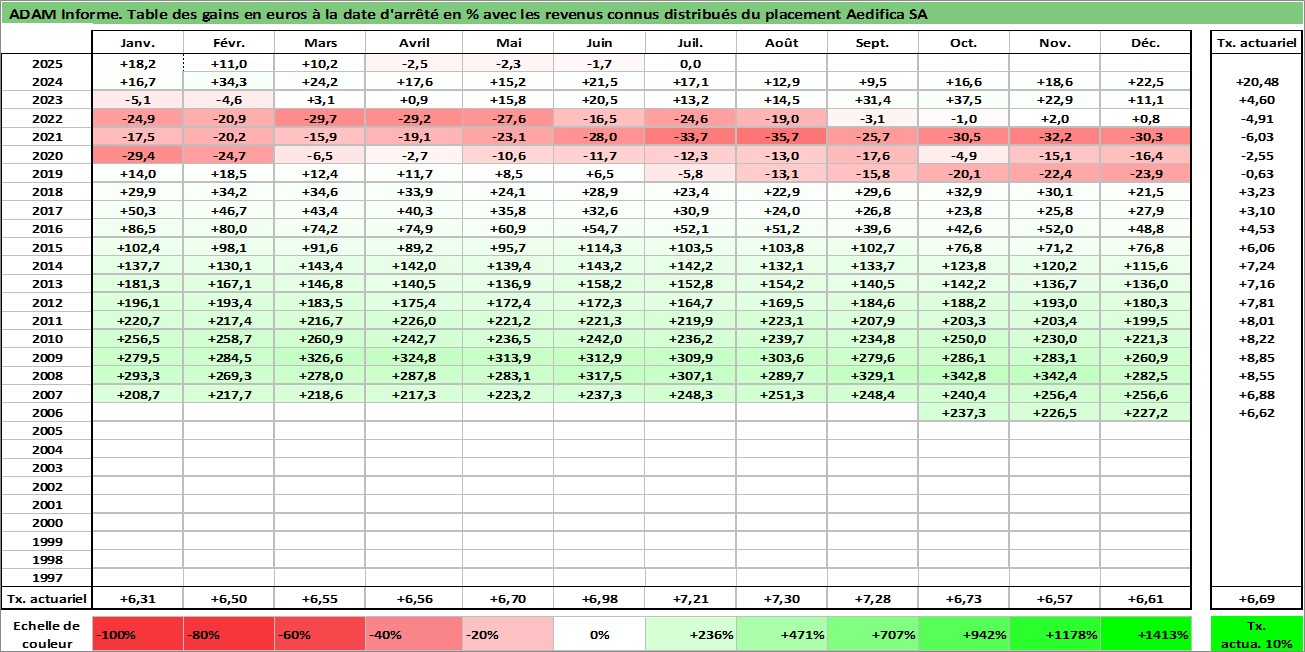Screen dimensions: 1305x652
Task: Select the +707% green scale swatch
Action: [872, 634]
